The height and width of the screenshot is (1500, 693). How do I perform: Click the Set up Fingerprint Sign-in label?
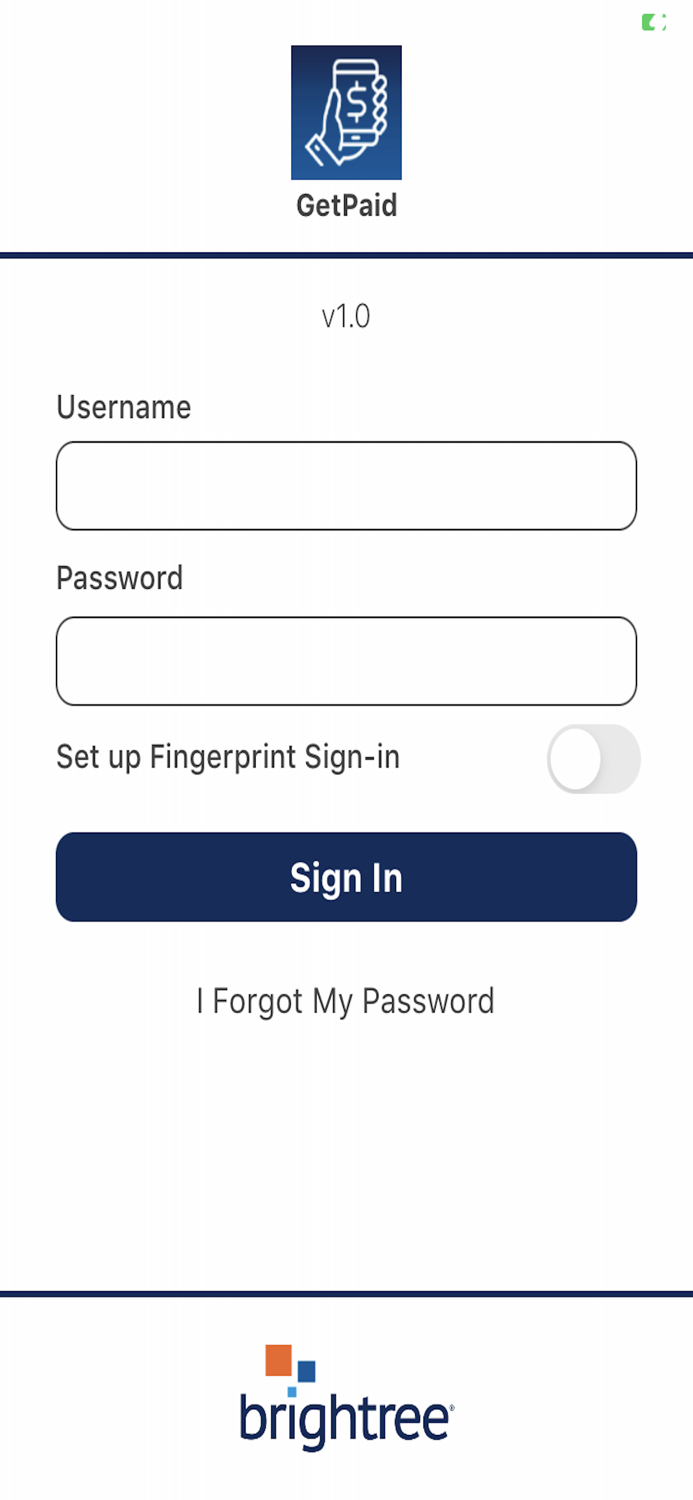[228, 757]
